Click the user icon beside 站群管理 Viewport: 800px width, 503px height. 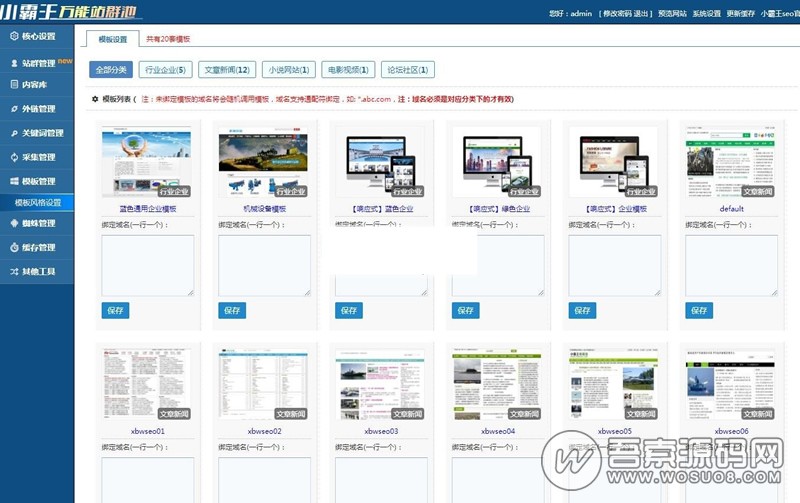point(13,61)
